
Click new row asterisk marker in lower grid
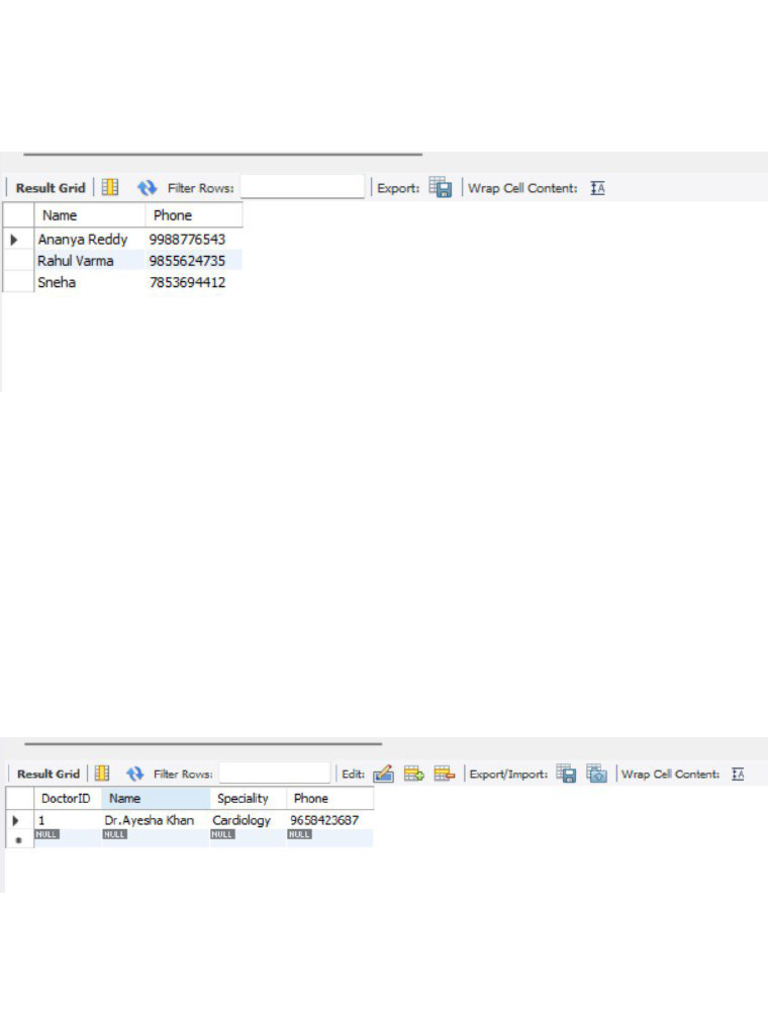coord(18,840)
